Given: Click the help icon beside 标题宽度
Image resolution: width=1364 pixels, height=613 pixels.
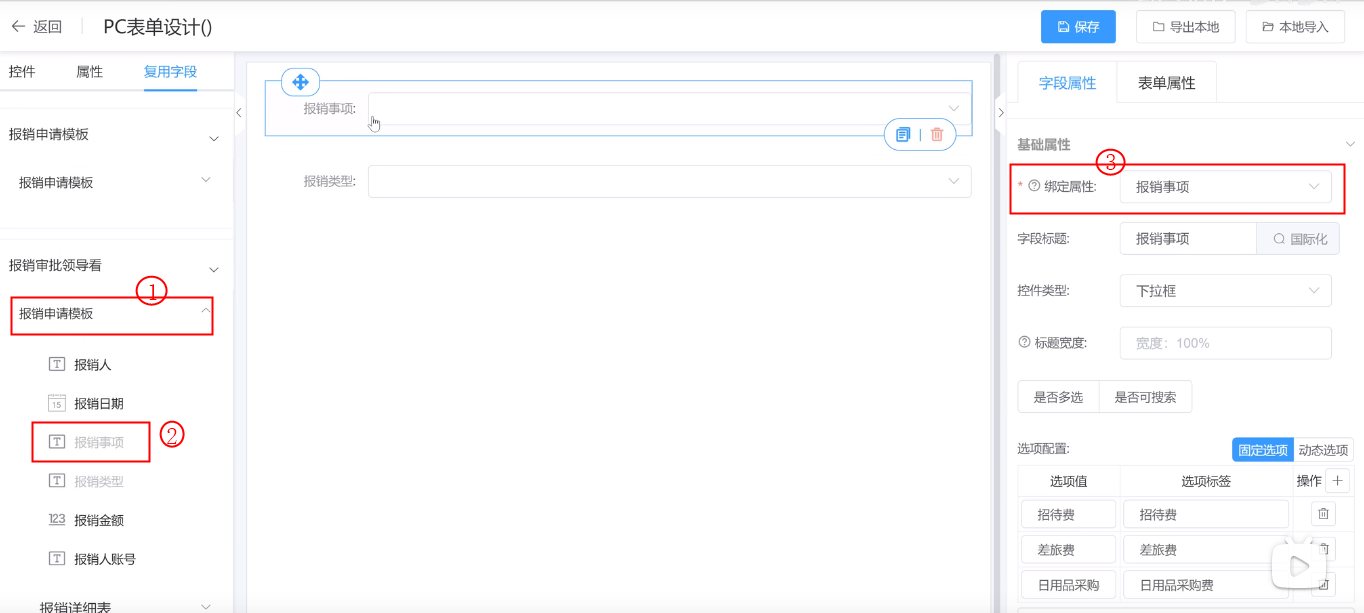Looking at the screenshot, I should click(1024, 342).
